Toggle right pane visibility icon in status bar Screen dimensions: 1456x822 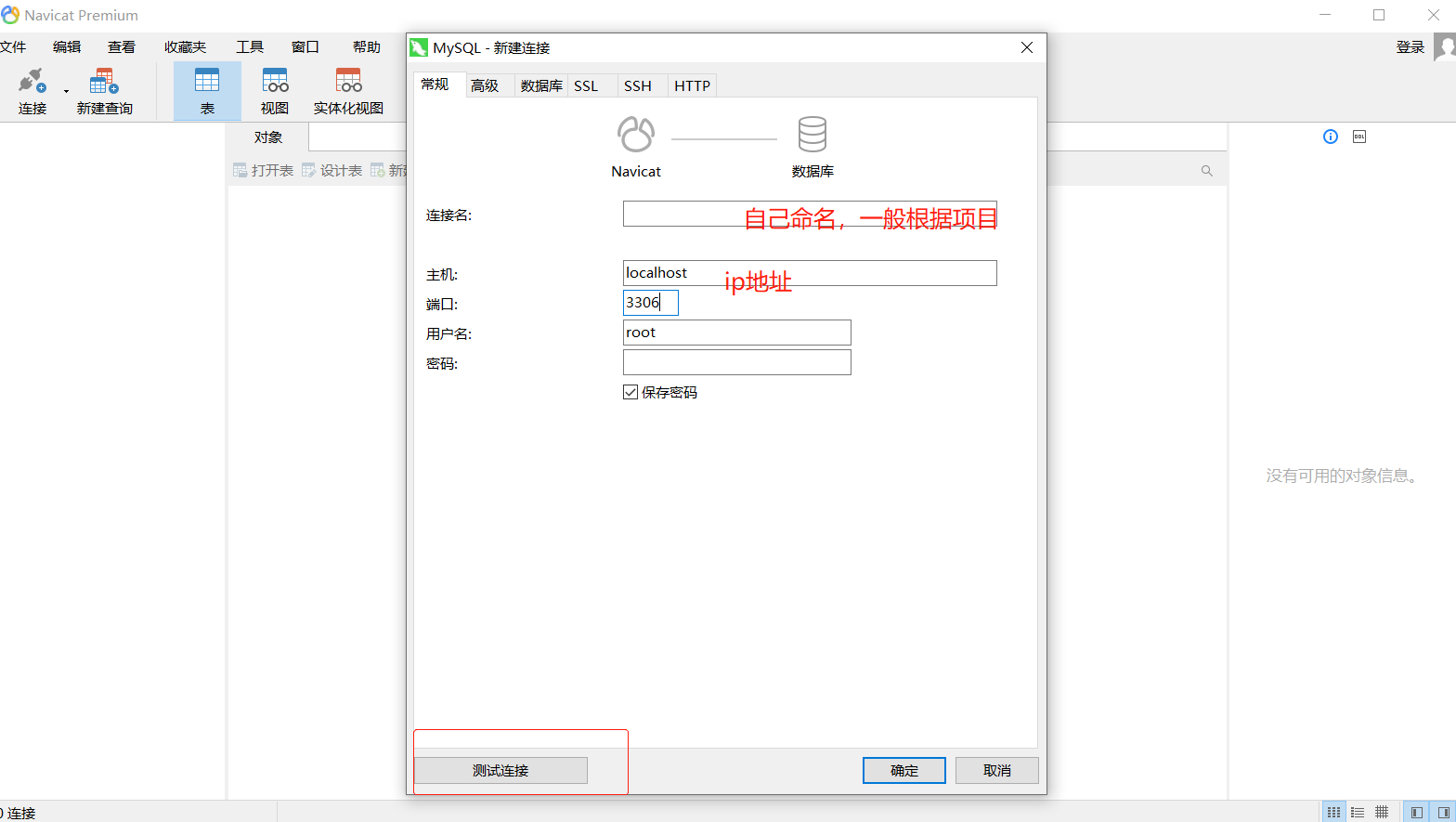[1443, 812]
